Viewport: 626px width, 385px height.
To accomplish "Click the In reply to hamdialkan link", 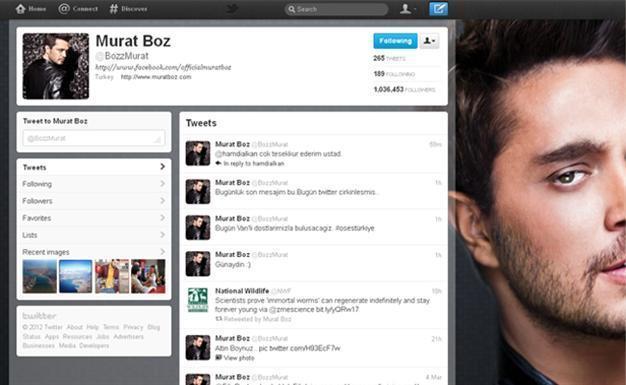I will pyautogui.click(x=254, y=163).
